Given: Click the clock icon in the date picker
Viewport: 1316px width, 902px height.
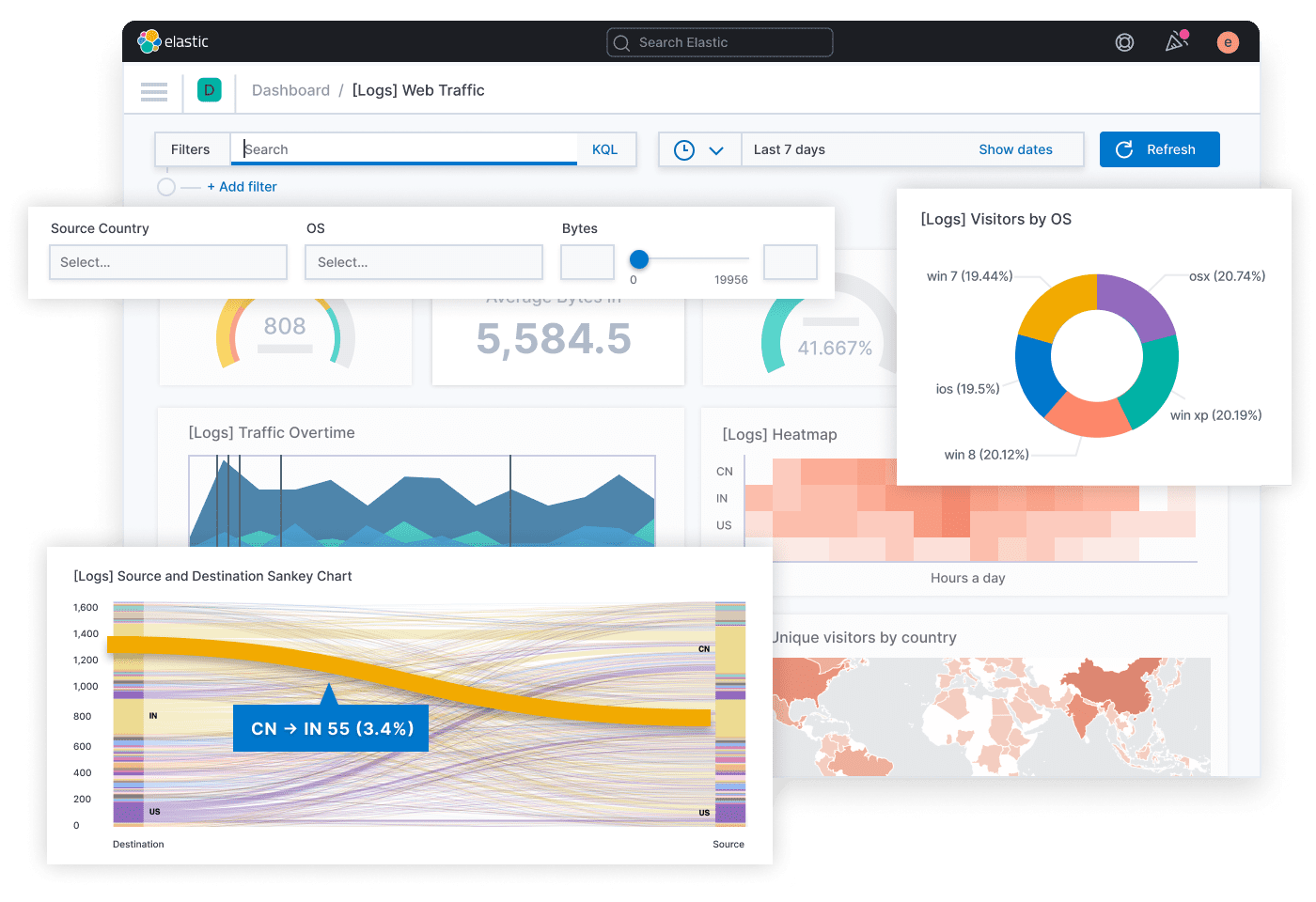Looking at the screenshot, I should pyautogui.click(x=685, y=149).
